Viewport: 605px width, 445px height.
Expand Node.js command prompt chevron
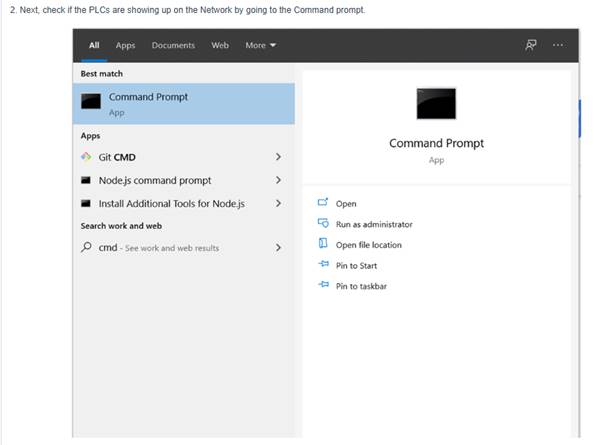278,180
